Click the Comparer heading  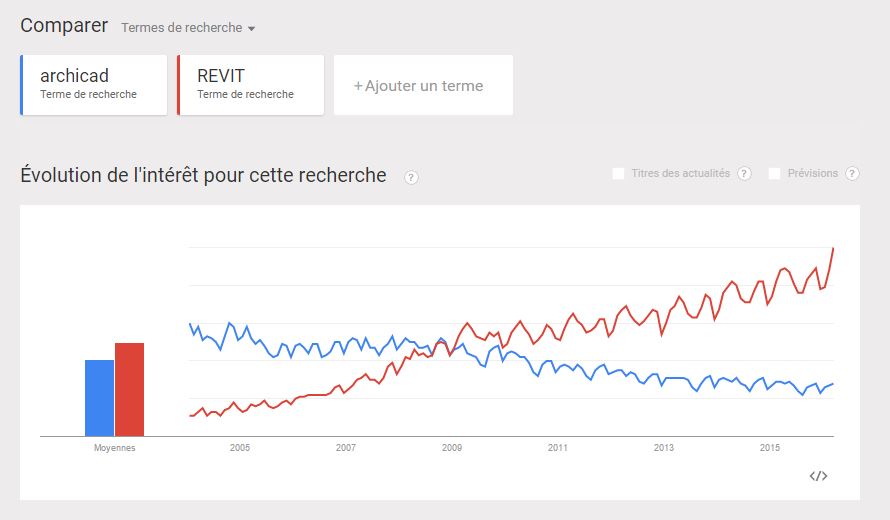pos(64,26)
